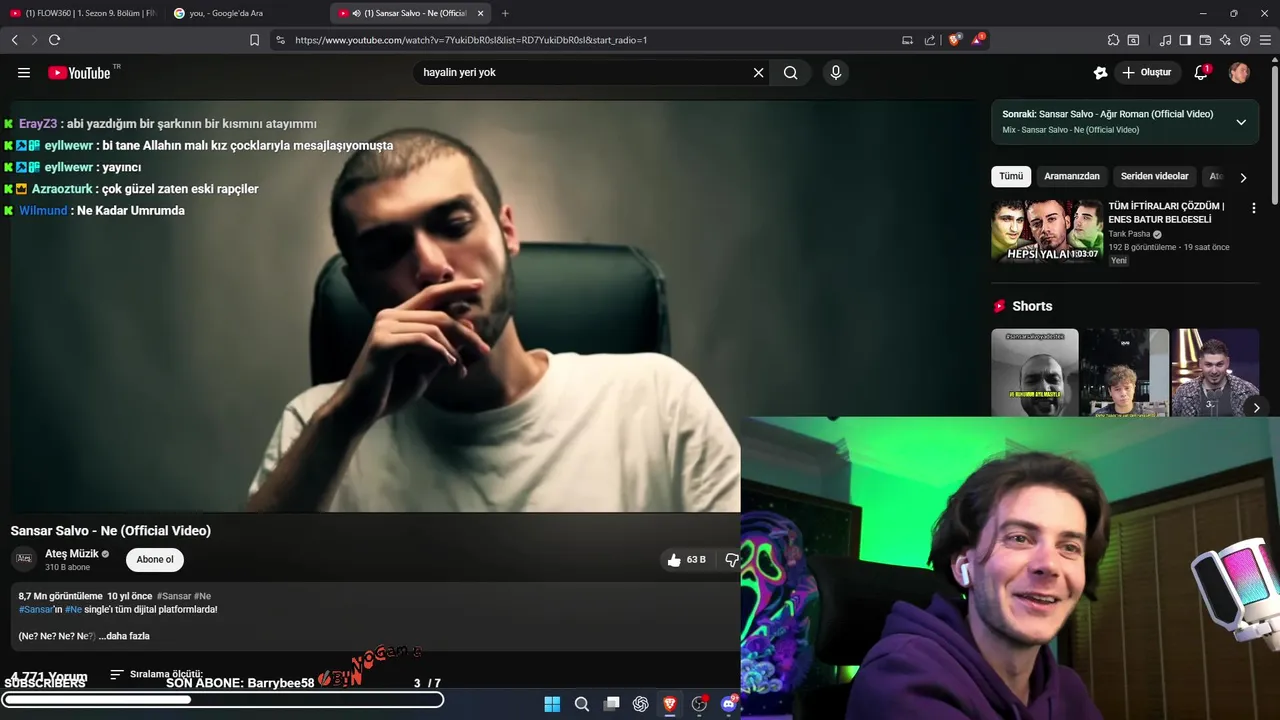Open the music note playlist icon

1165,40
